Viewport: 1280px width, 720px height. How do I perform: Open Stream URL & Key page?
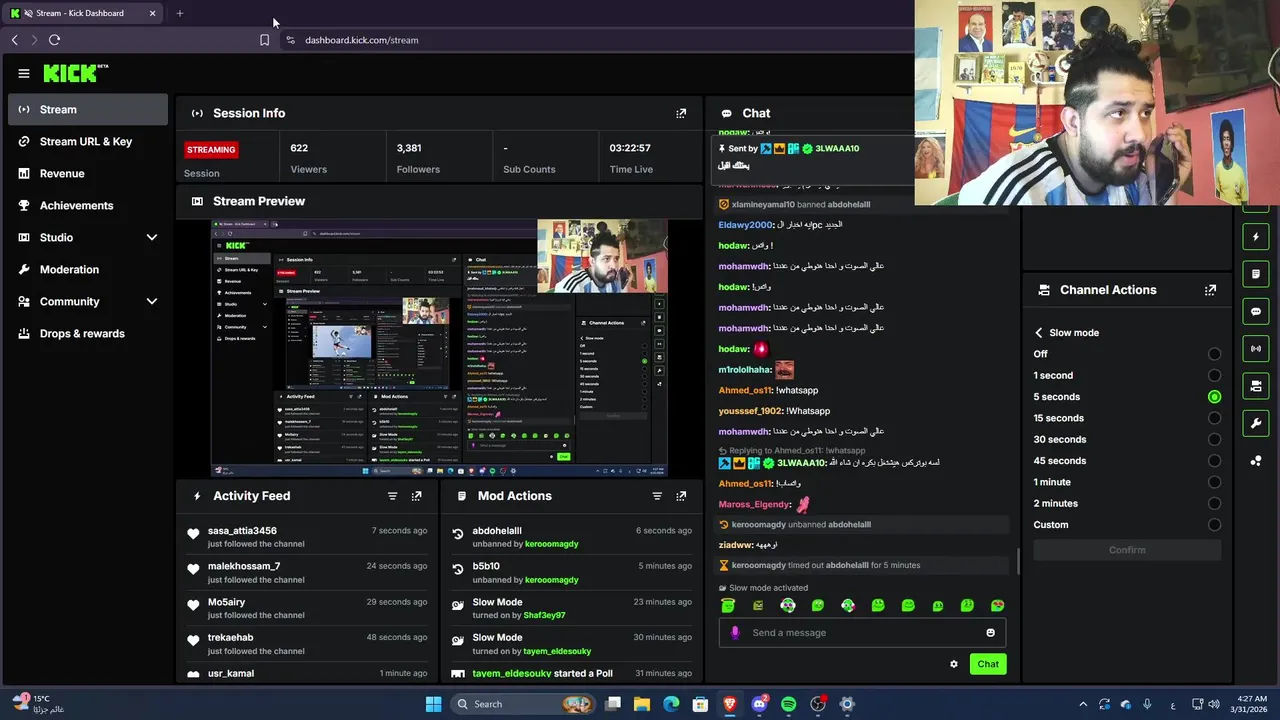88,141
